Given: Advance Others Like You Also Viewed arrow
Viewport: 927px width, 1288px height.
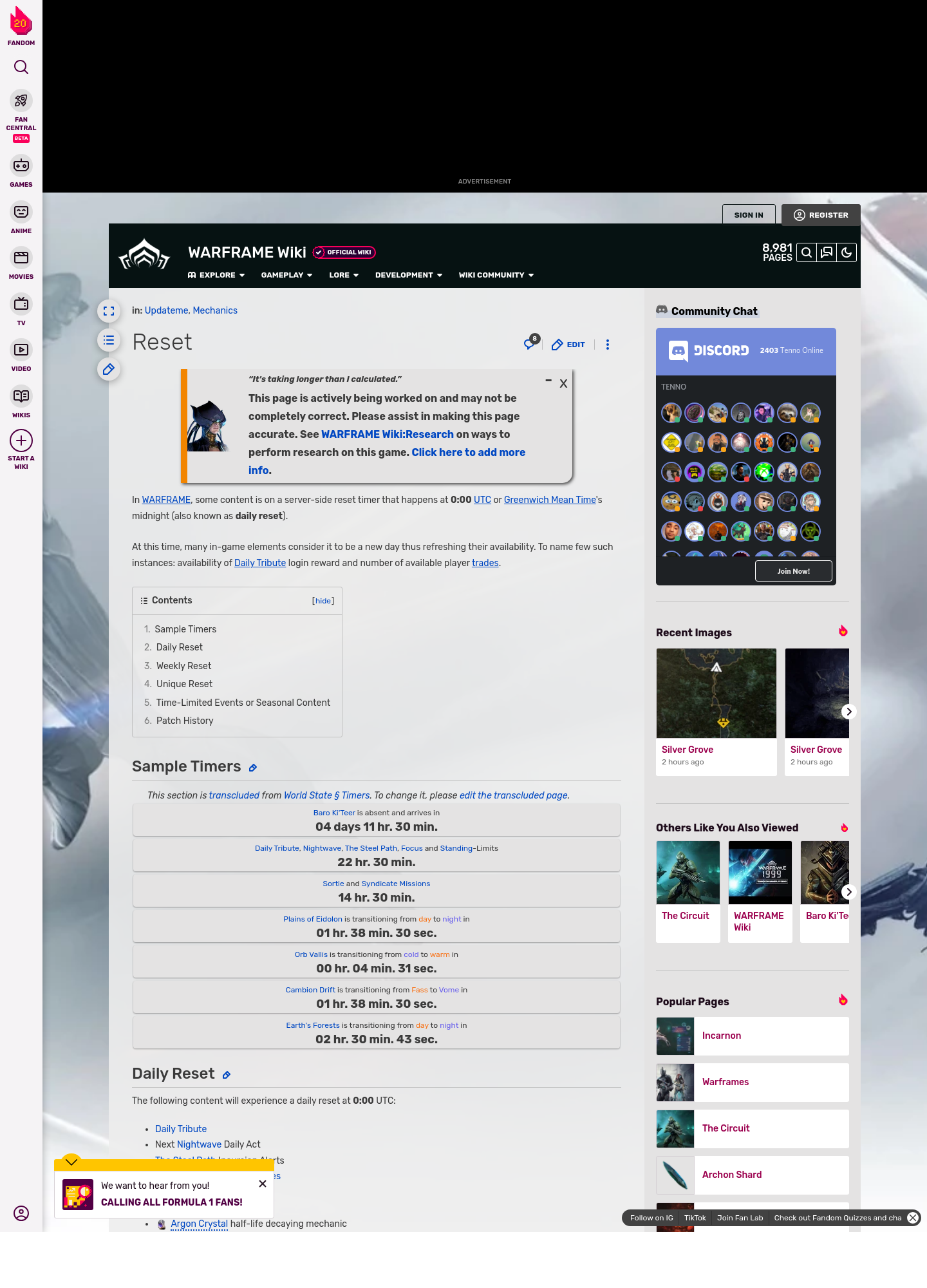Looking at the screenshot, I should coord(849,892).
